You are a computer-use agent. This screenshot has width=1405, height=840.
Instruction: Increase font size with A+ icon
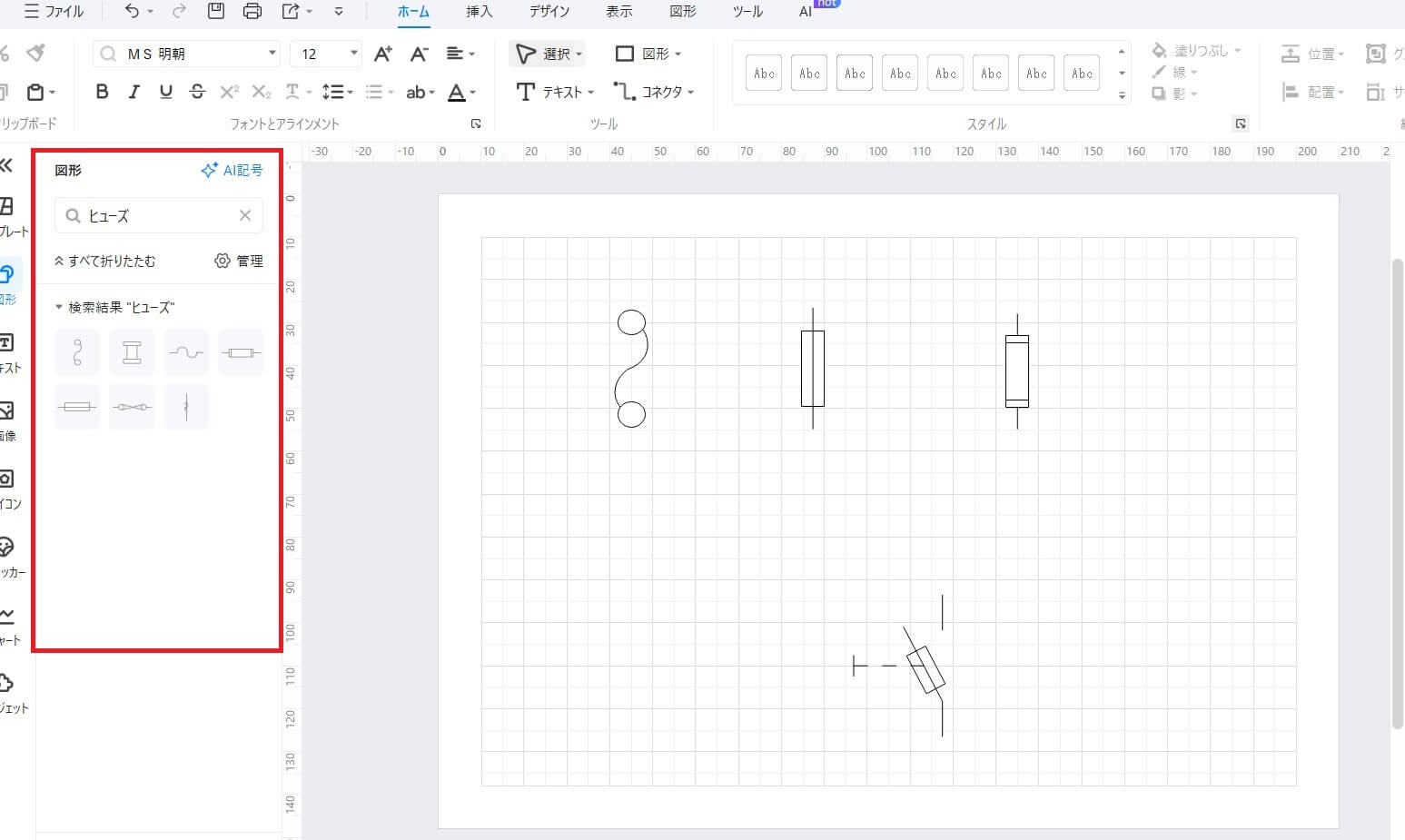(x=383, y=54)
